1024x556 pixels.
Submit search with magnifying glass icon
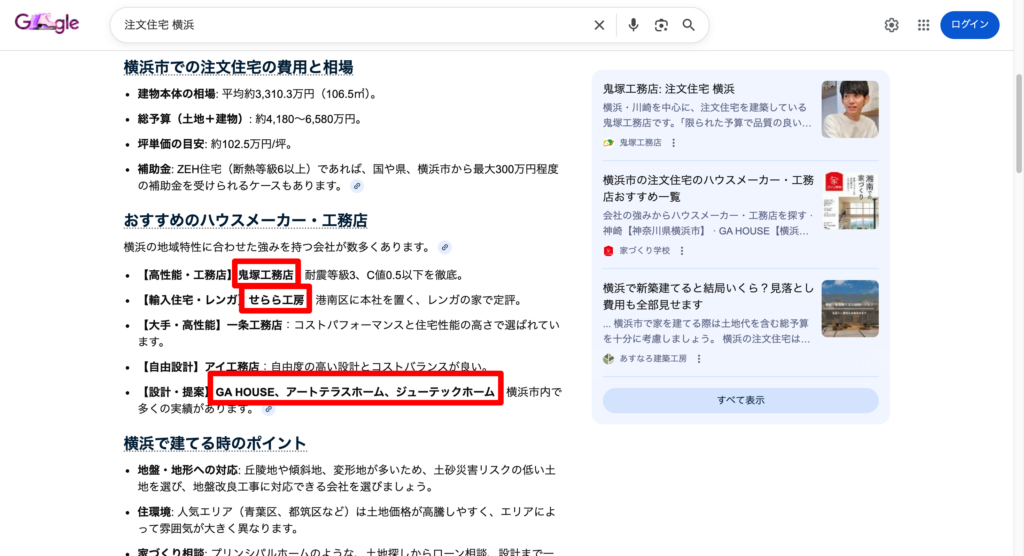pos(688,25)
